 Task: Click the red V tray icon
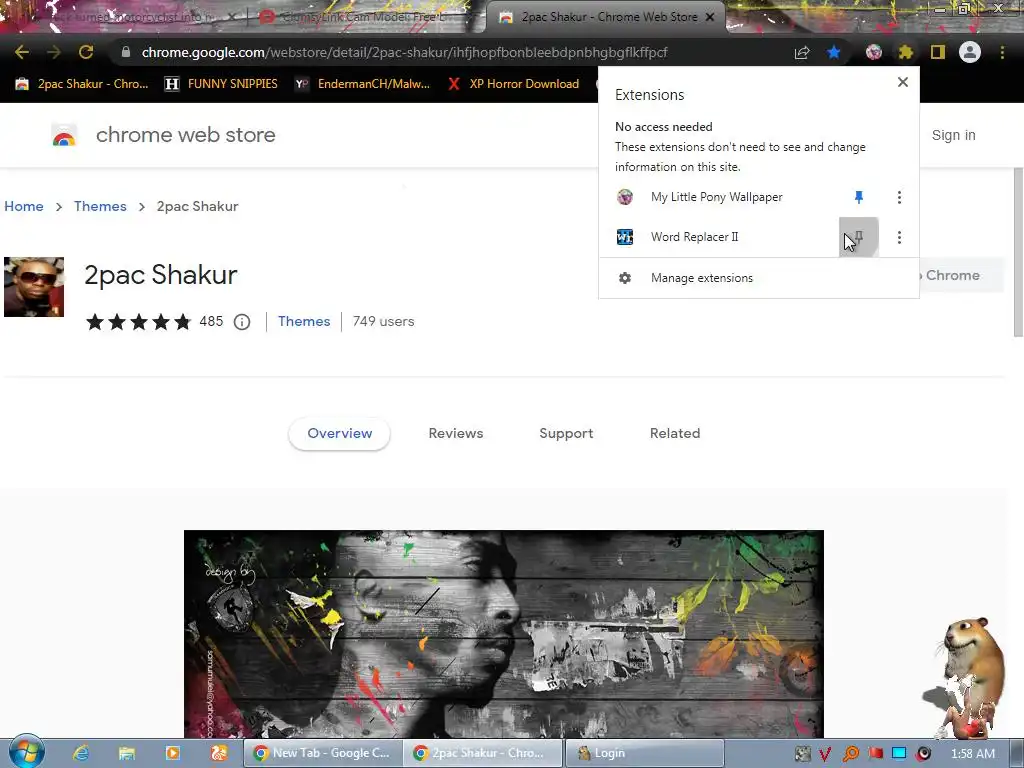point(825,754)
